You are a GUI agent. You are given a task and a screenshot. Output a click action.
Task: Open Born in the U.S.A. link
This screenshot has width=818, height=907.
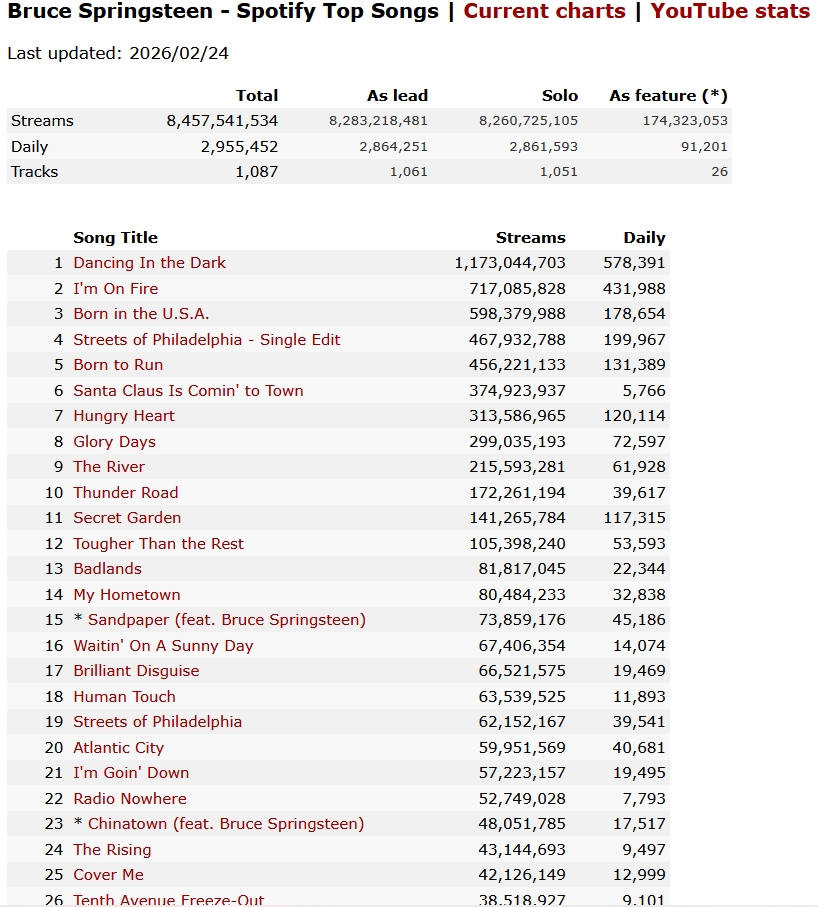coord(141,314)
